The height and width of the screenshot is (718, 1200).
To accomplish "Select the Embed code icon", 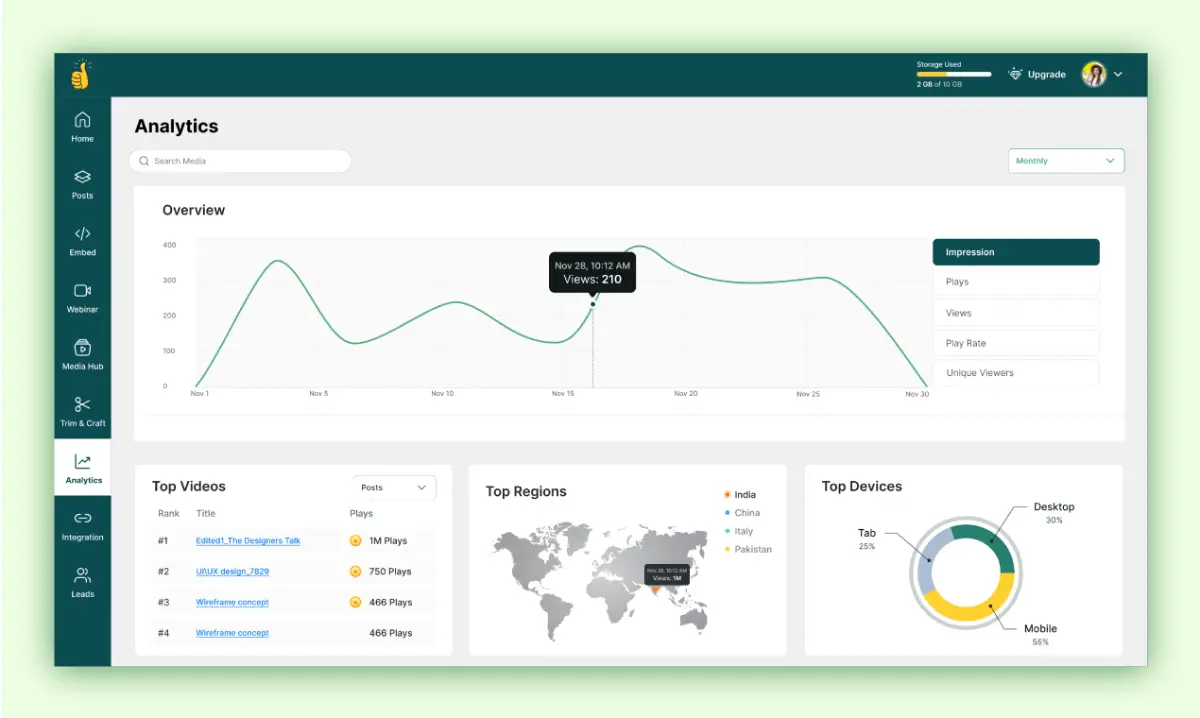I will point(82,234).
